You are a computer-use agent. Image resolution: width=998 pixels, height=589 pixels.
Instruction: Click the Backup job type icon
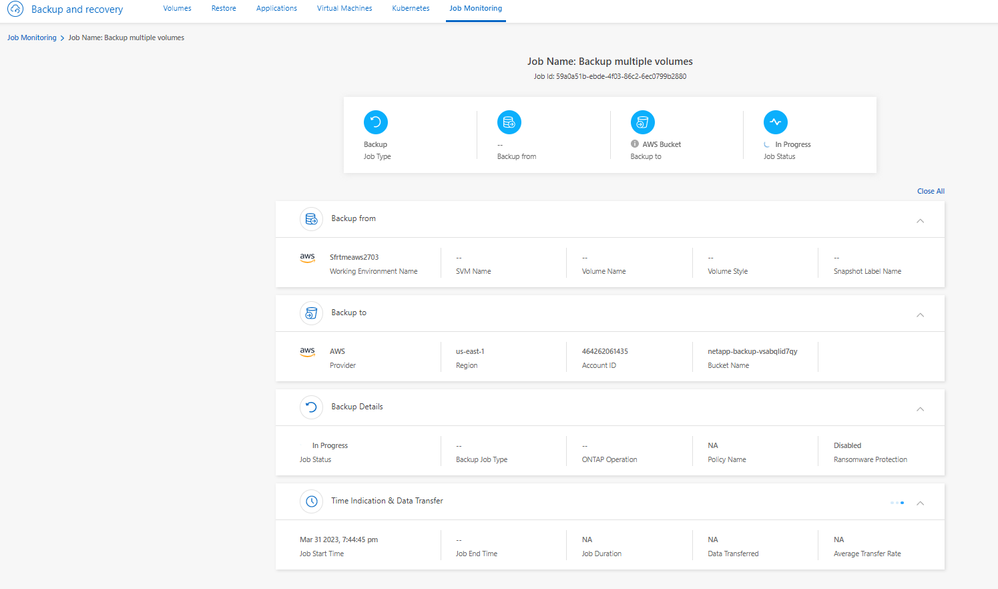[375, 122]
